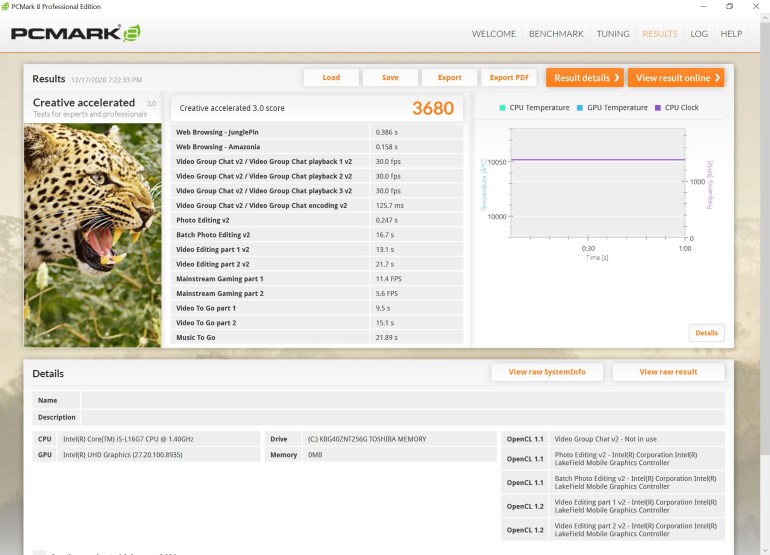Select Web Browsing - JunglePin row
The image size is (770, 555).
317,132
